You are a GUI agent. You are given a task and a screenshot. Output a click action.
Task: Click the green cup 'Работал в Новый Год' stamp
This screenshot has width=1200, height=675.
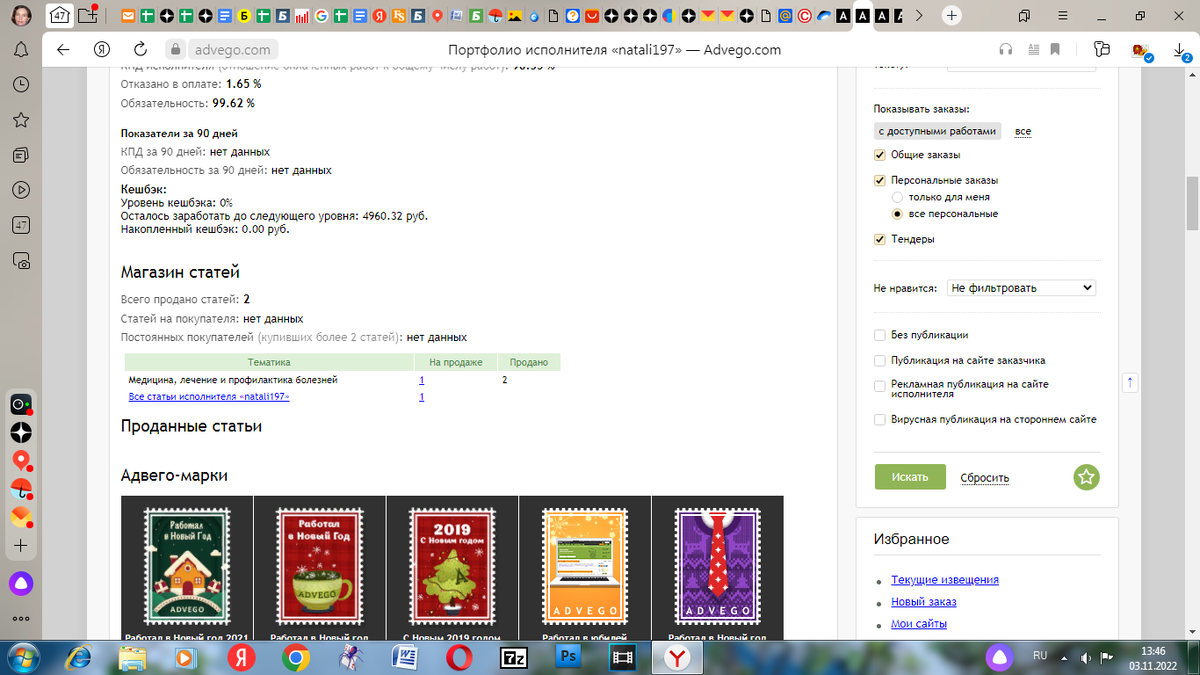click(320, 567)
